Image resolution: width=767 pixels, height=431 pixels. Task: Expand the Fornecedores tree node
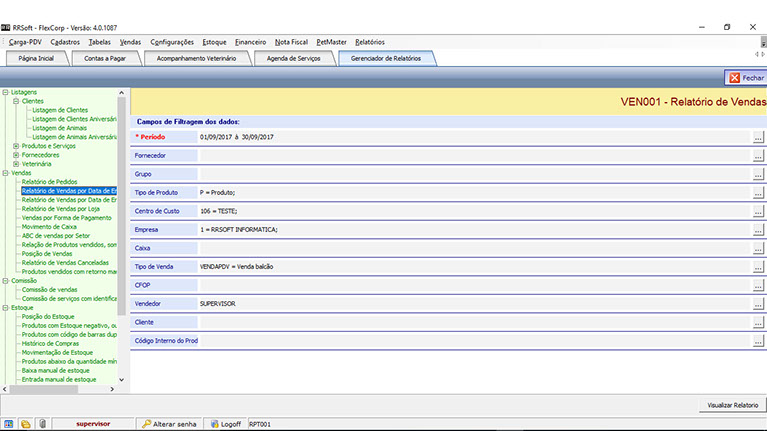pos(15,155)
